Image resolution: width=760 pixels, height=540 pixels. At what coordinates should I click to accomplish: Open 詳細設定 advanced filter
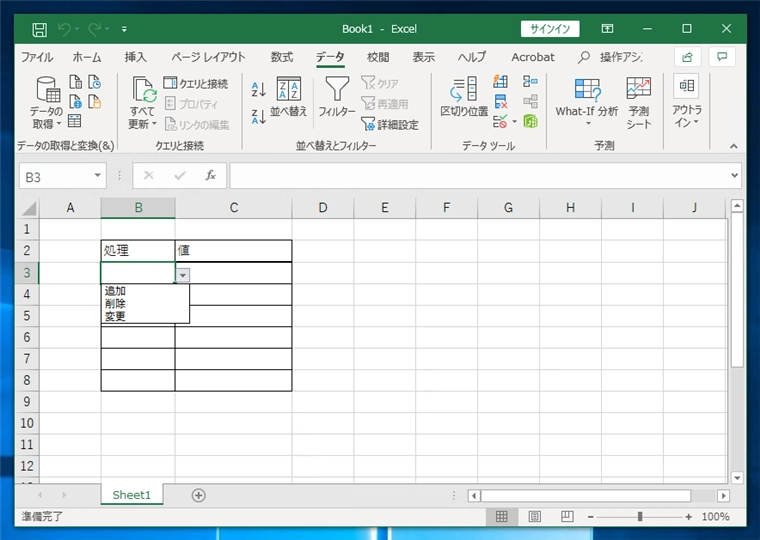click(x=390, y=125)
